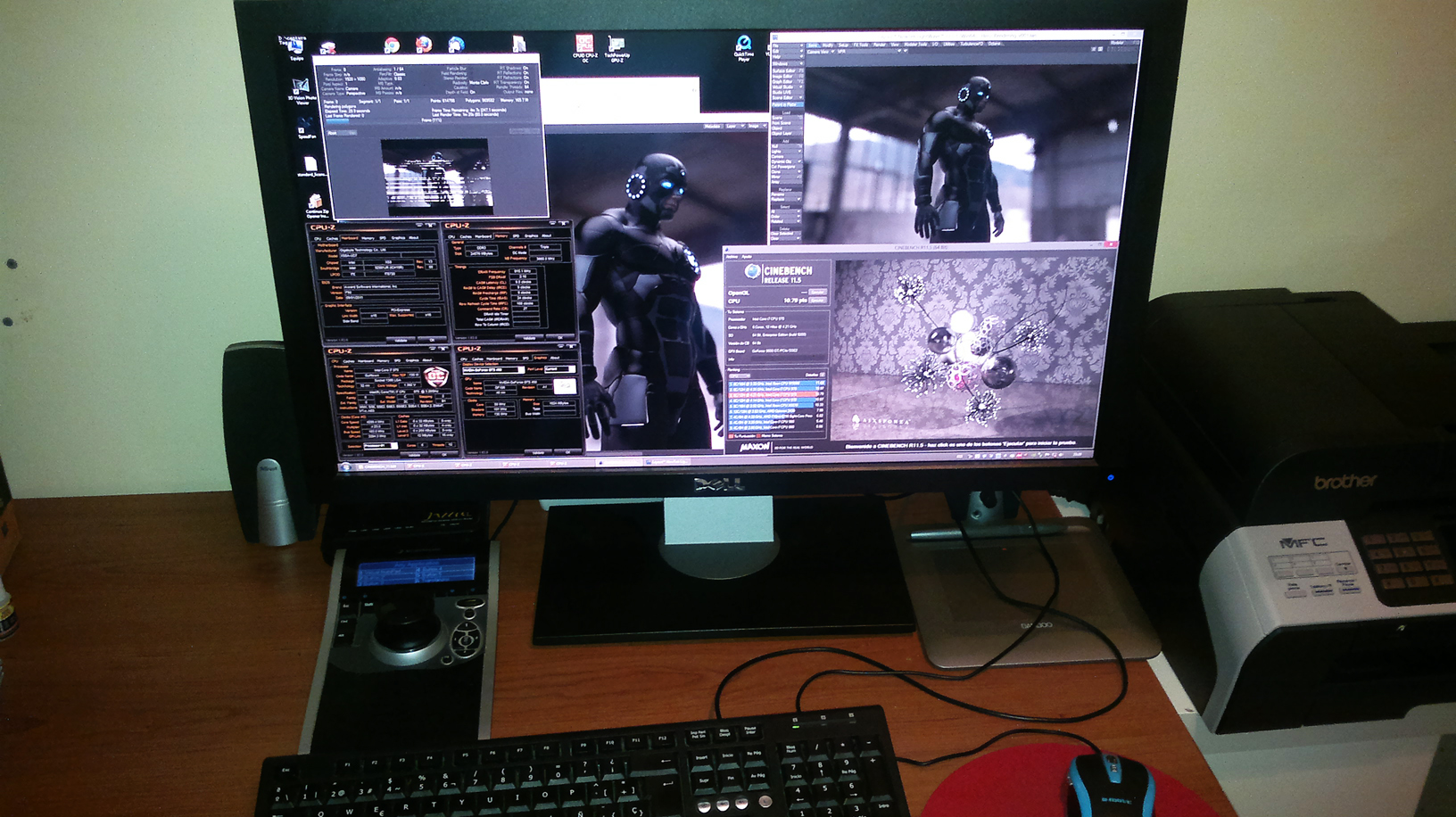The image size is (1456, 817).
Task: Run the Cinebench OpenGL test
Action: click(x=817, y=292)
